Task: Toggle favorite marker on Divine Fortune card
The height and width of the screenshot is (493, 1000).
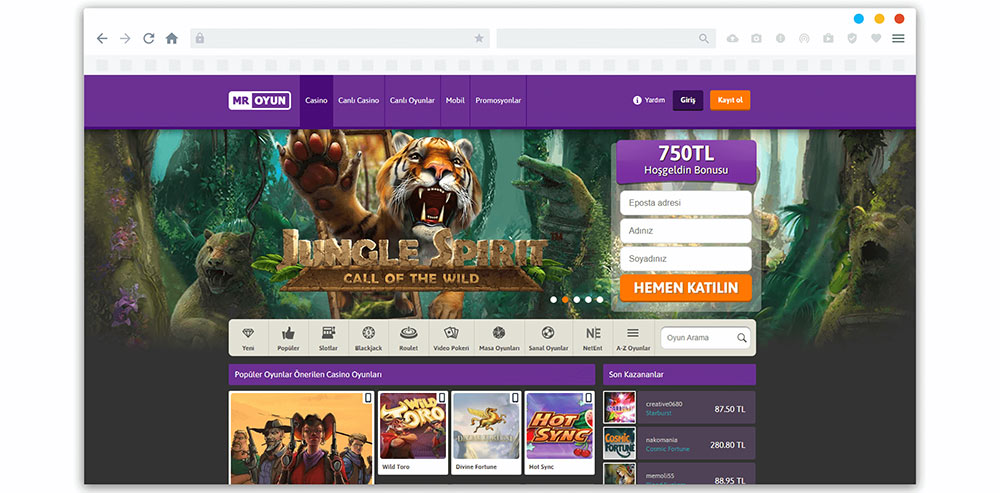Action: [x=515, y=398]
